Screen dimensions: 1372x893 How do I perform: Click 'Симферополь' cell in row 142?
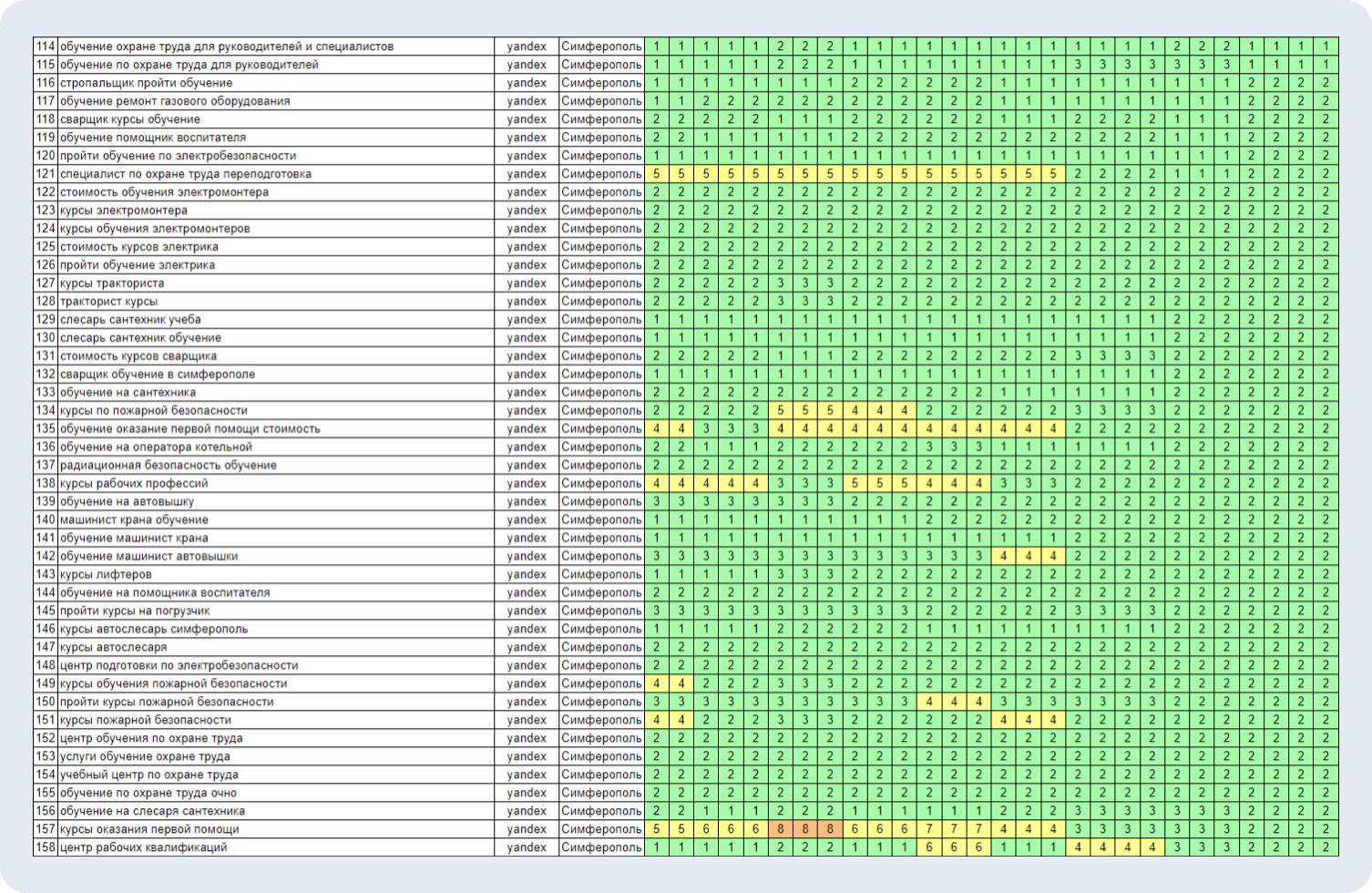[x=601, y=557]
